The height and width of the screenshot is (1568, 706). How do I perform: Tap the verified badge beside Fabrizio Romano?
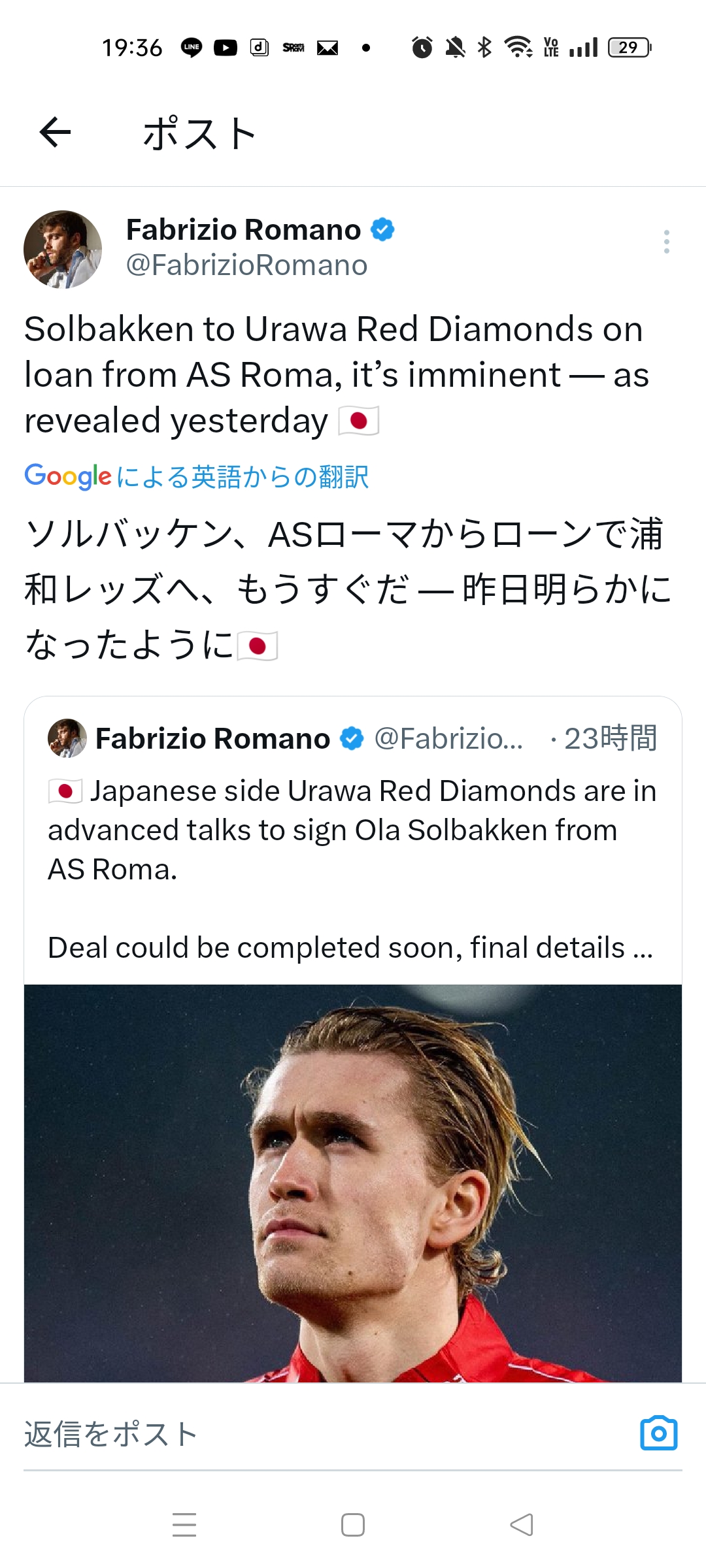coord(382,230)
